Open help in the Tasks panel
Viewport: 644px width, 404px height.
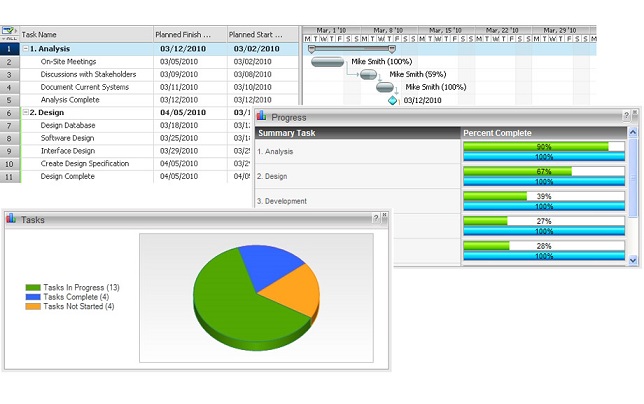coord(376,218)
